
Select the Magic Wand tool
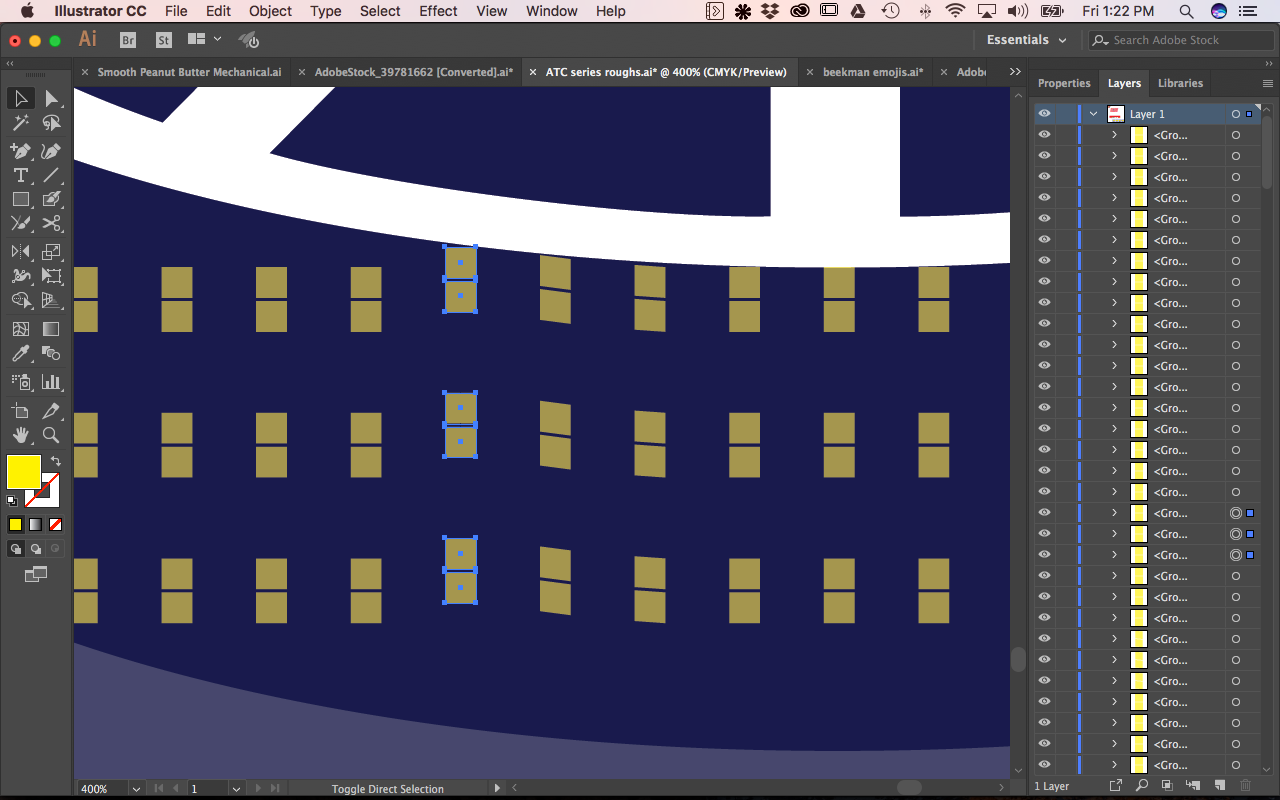20,123
